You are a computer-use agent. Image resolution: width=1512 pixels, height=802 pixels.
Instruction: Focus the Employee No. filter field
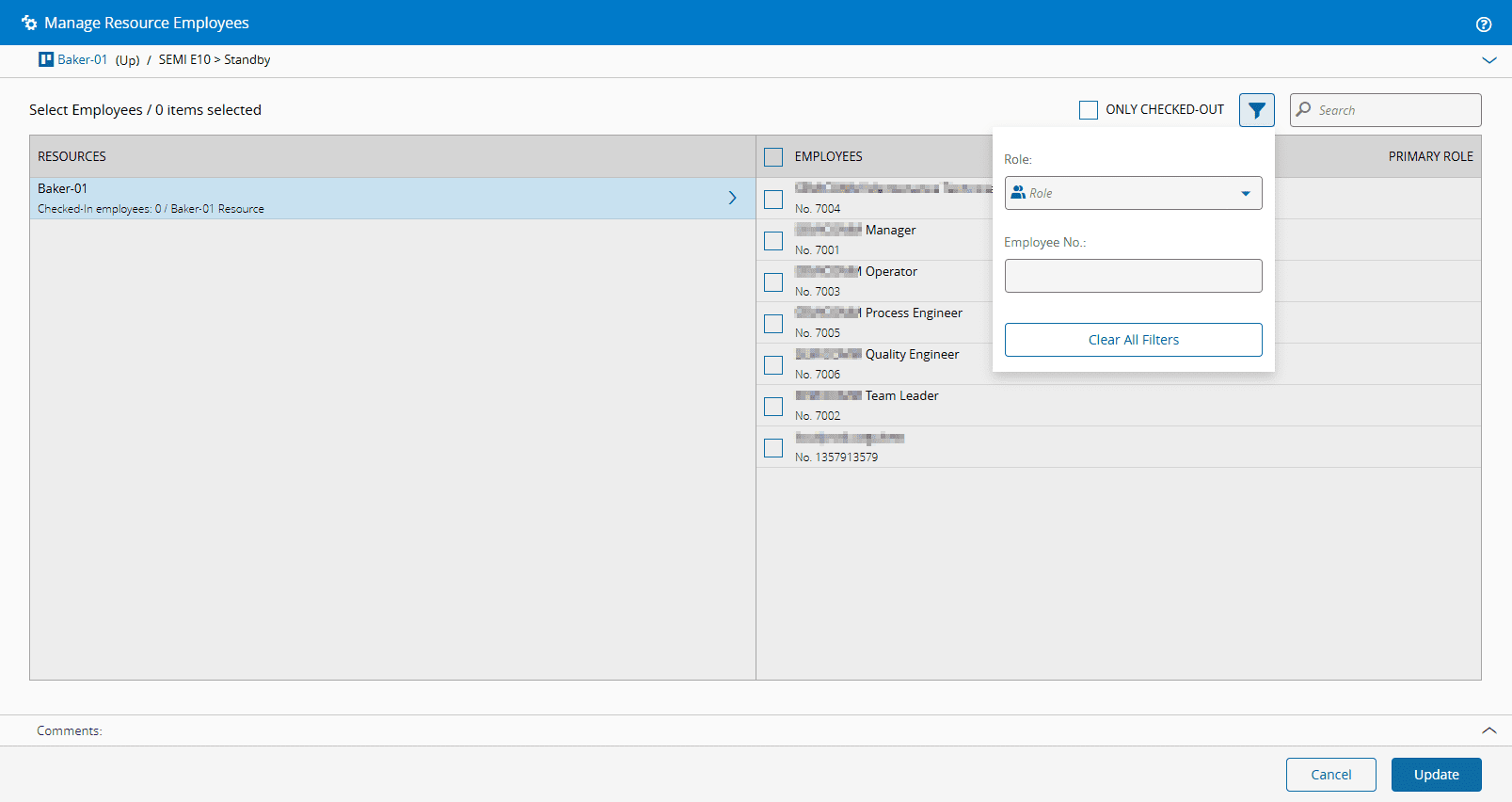pos(1133,276)
